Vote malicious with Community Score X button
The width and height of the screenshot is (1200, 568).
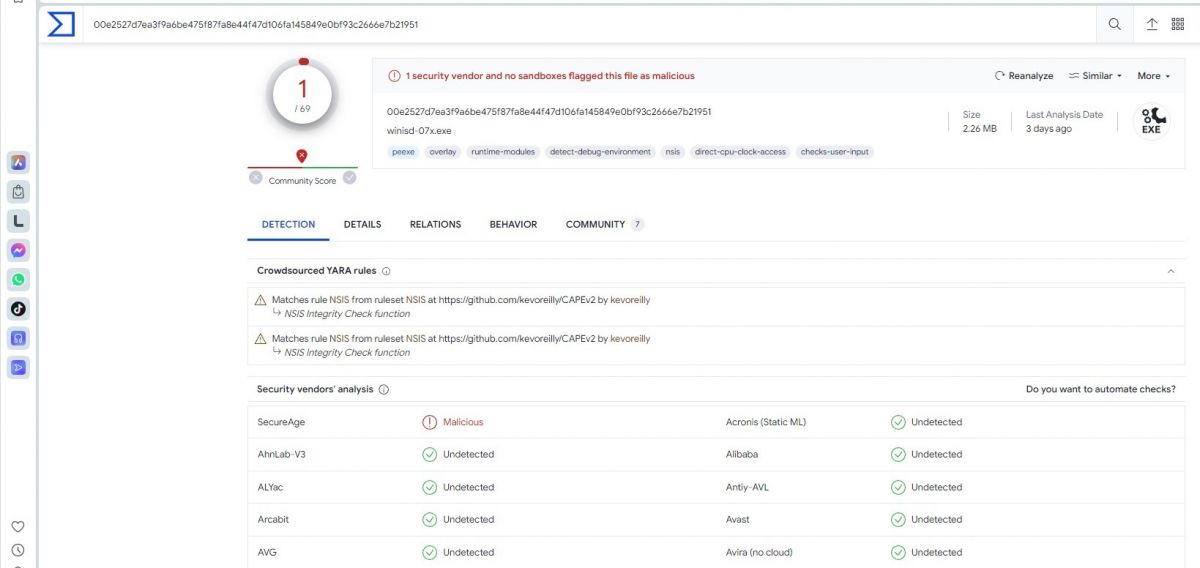click(x=256, y=178)
